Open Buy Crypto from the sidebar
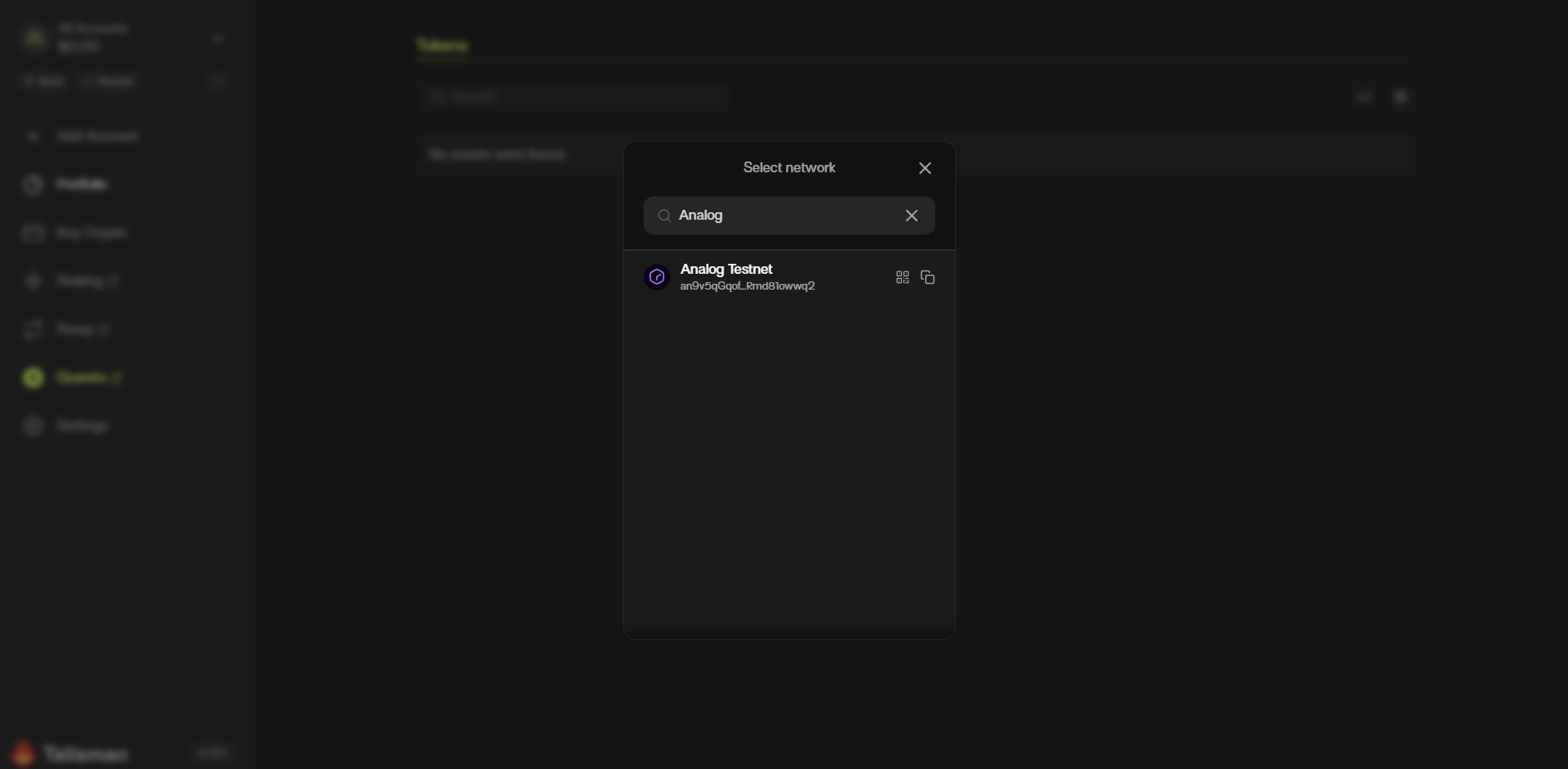 [x=91, y=233]
